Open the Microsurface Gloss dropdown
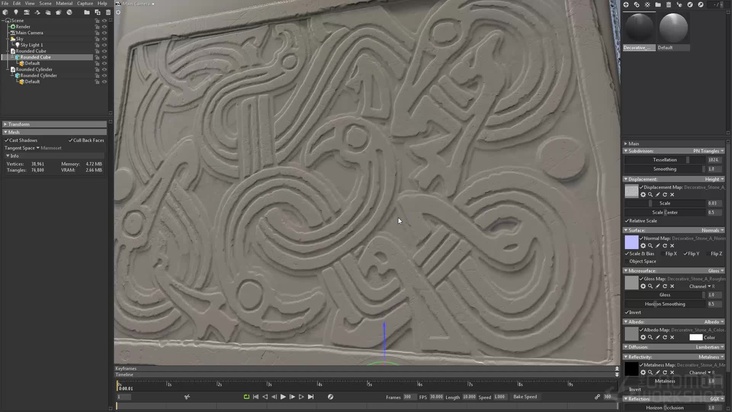This screenshot has height=412, width=732. pyautogui.click(x=716, y=271)
